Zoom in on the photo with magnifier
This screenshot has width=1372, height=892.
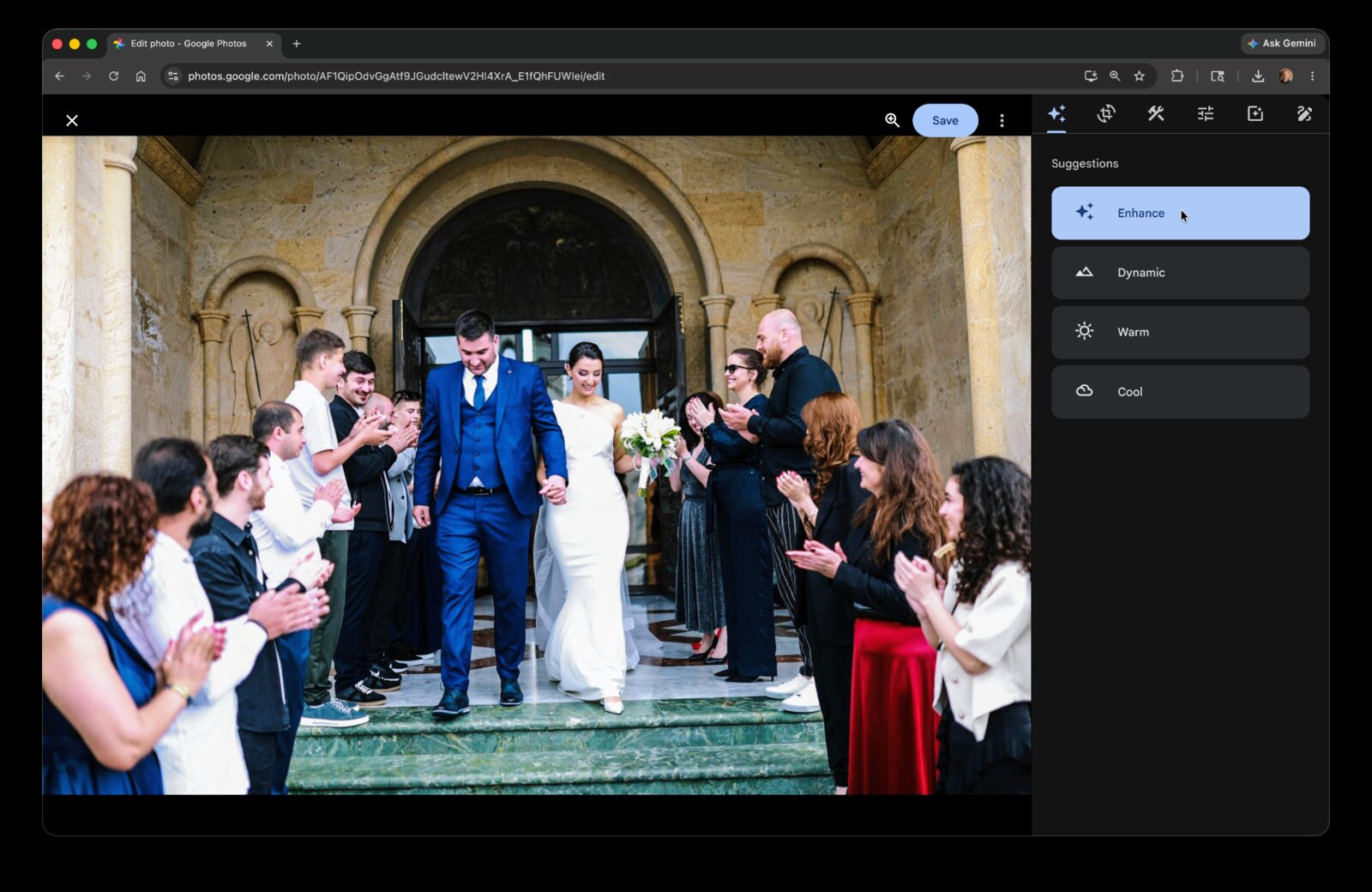coord(892,120)
